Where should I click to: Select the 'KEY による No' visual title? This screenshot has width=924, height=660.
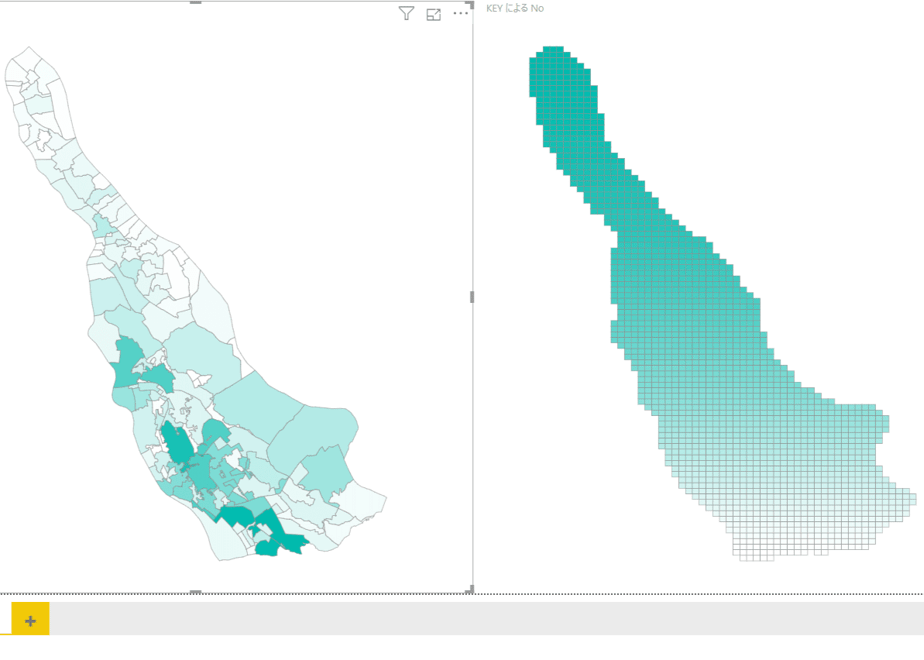pos(514,8)
